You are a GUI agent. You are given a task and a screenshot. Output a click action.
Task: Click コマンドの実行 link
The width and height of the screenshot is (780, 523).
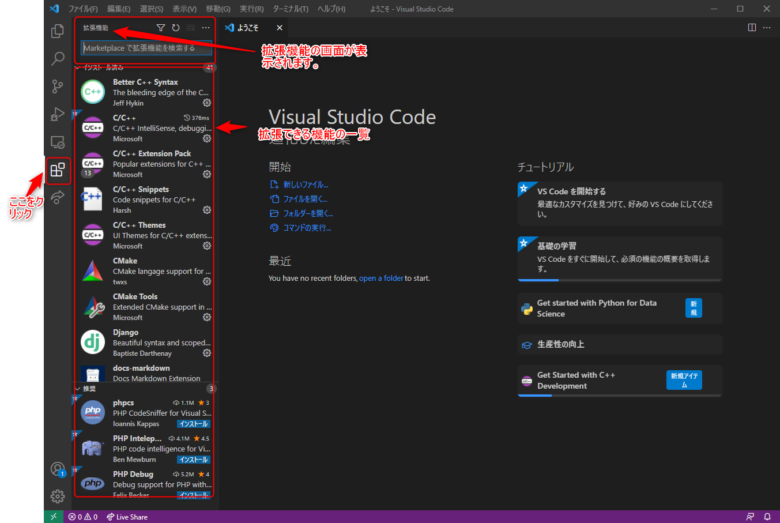307,228
